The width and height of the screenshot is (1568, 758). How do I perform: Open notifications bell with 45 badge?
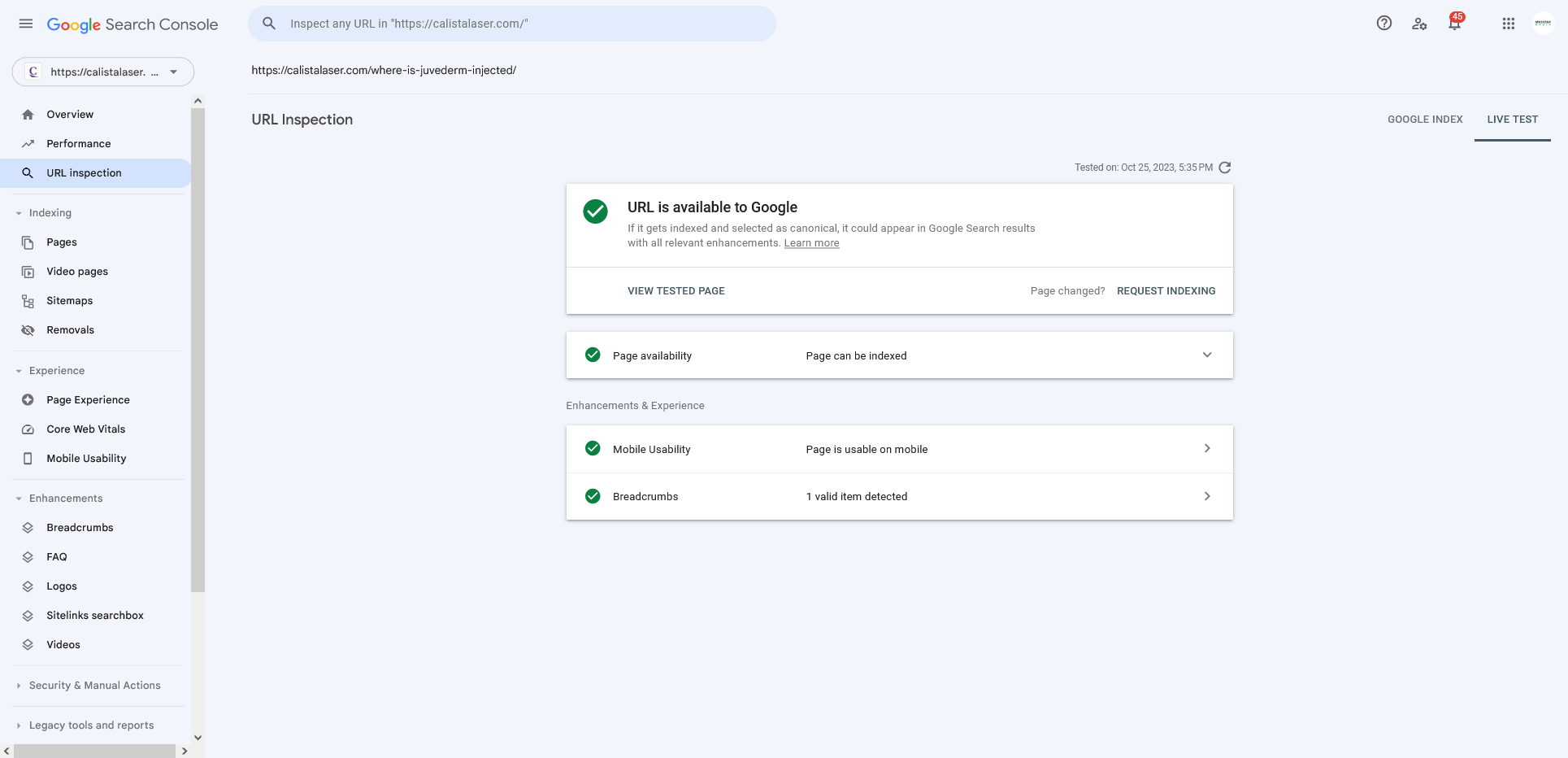click(x=1455, y=23)
